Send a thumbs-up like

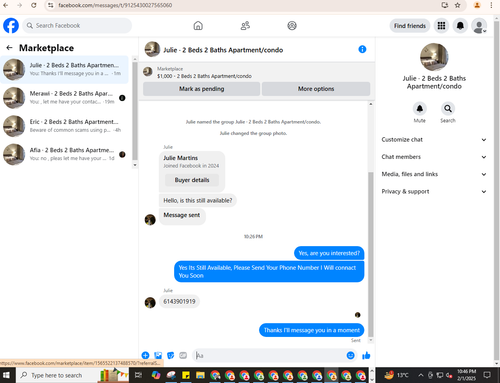(x=366, y=356)
